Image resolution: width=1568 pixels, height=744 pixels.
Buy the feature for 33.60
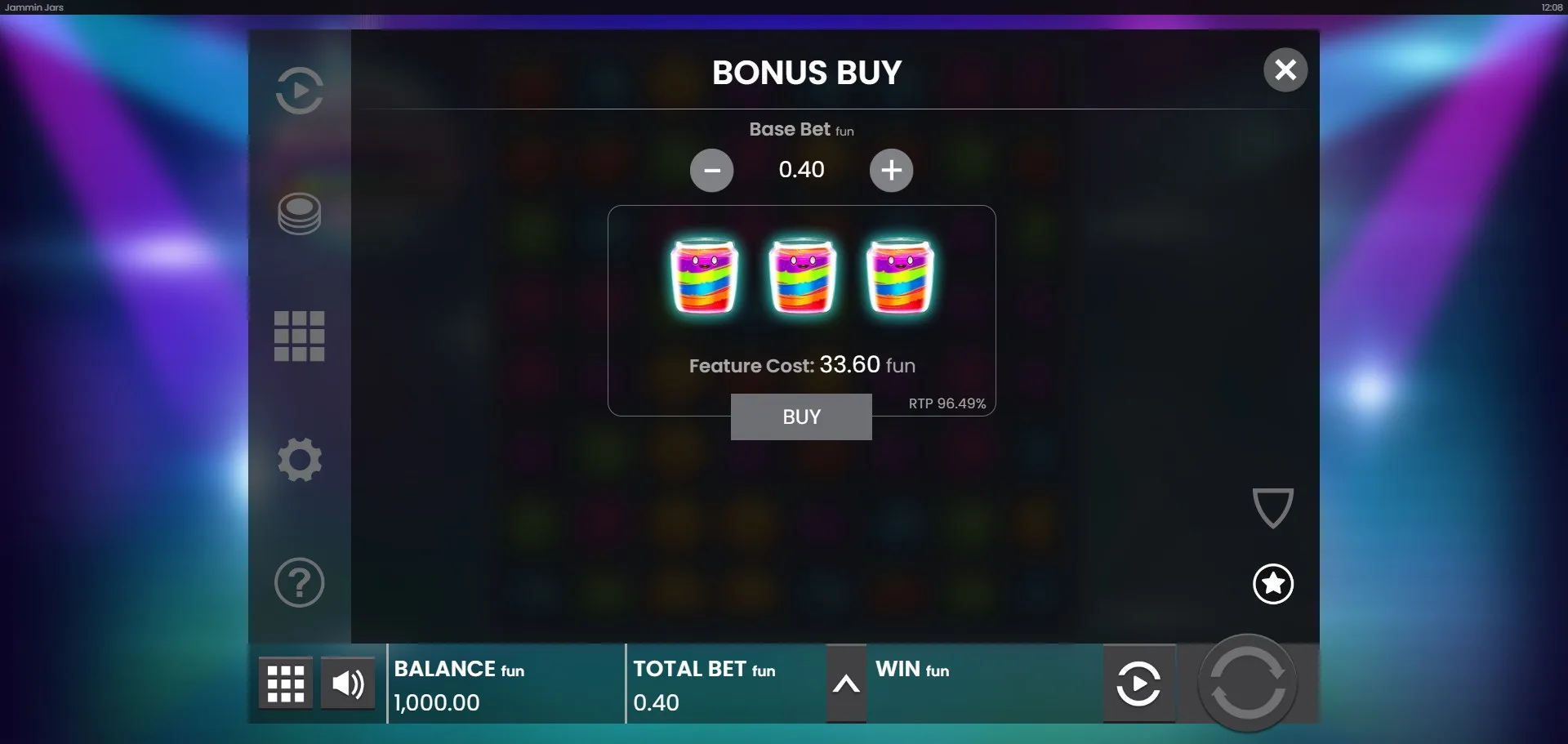[801, 417]
